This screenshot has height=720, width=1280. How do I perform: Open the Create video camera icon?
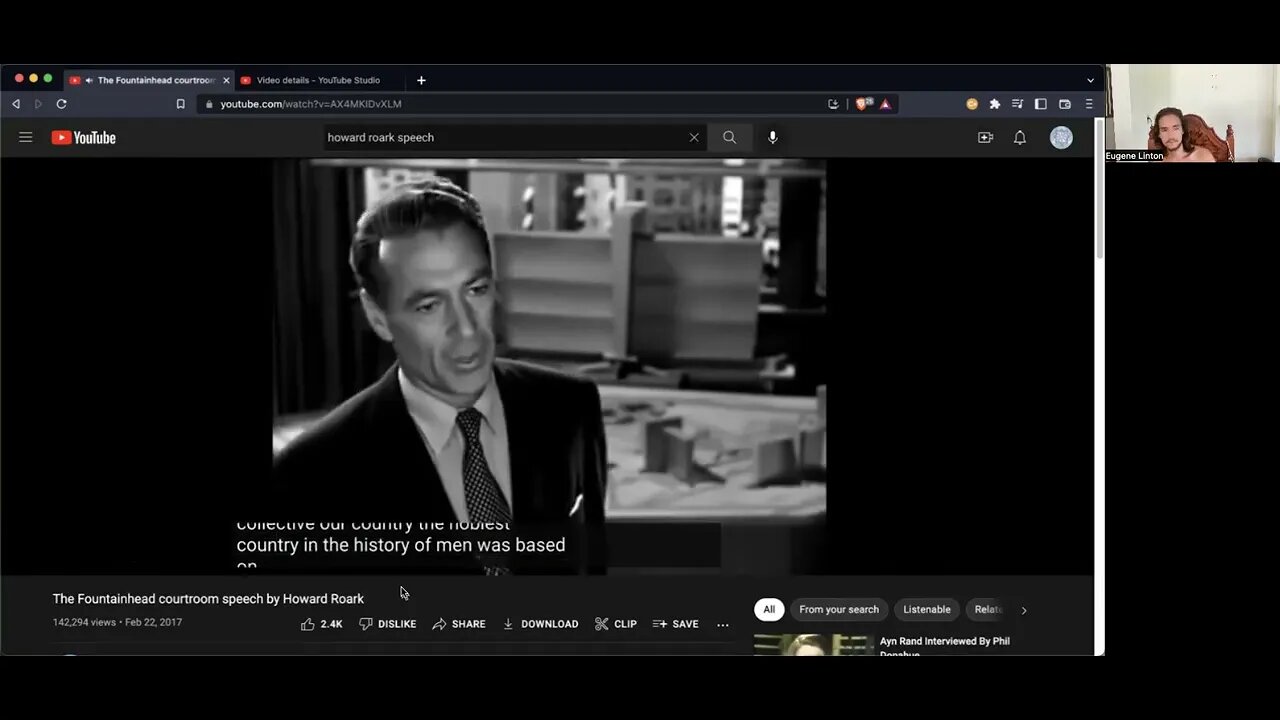click(985, 138)
